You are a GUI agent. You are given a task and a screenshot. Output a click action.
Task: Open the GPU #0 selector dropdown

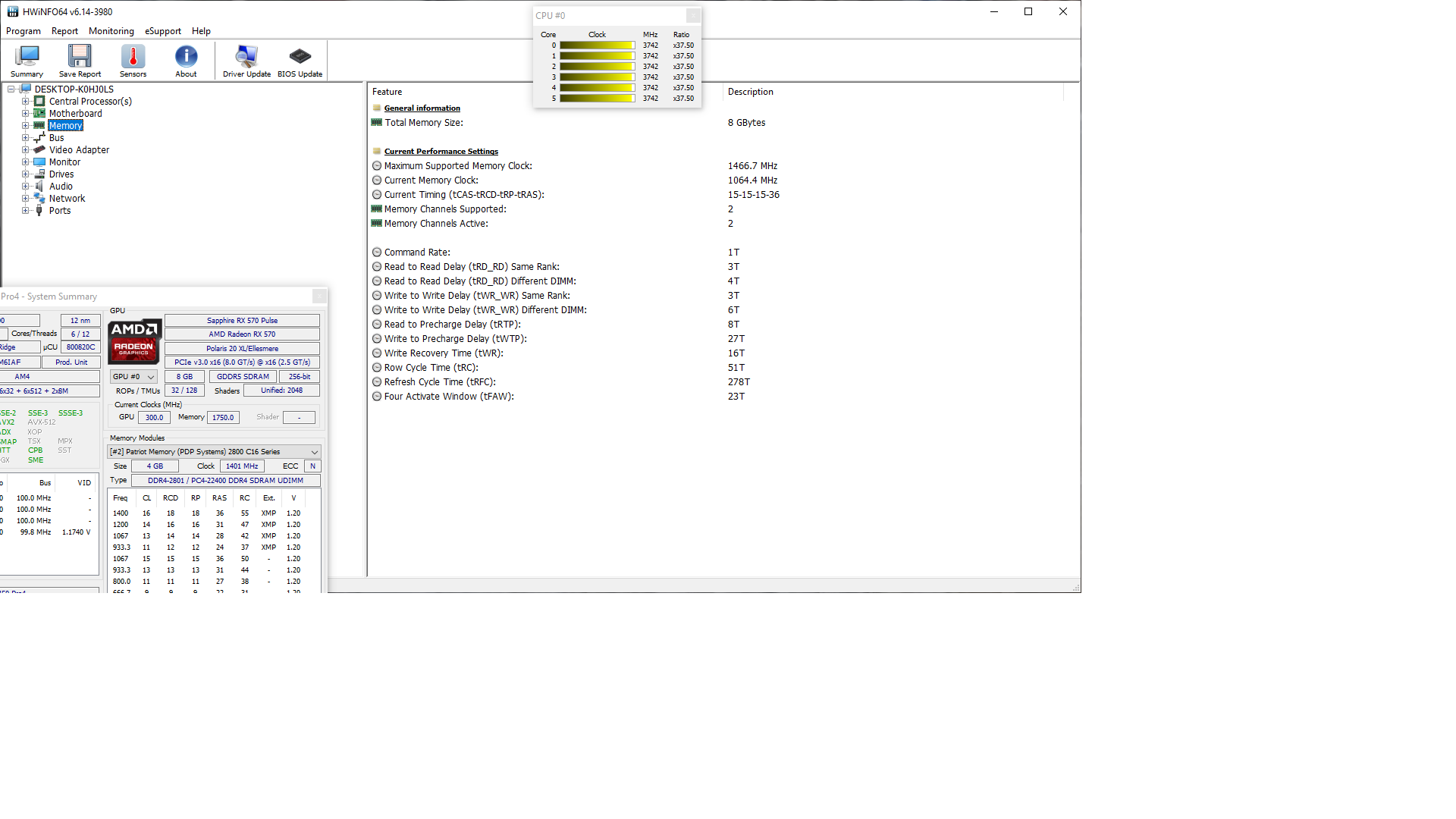point(133,377)
